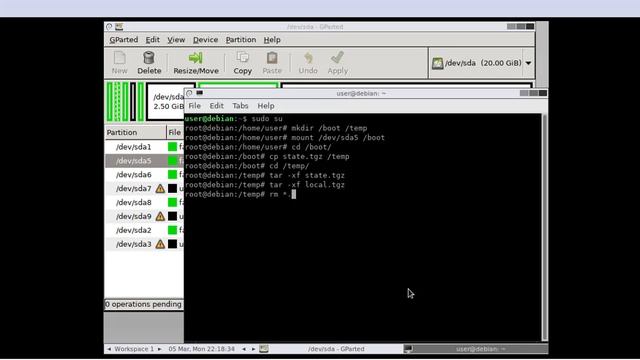Select the /dev/sda5 partition row
The image size is (640, 360).
[x=144, y=161]
